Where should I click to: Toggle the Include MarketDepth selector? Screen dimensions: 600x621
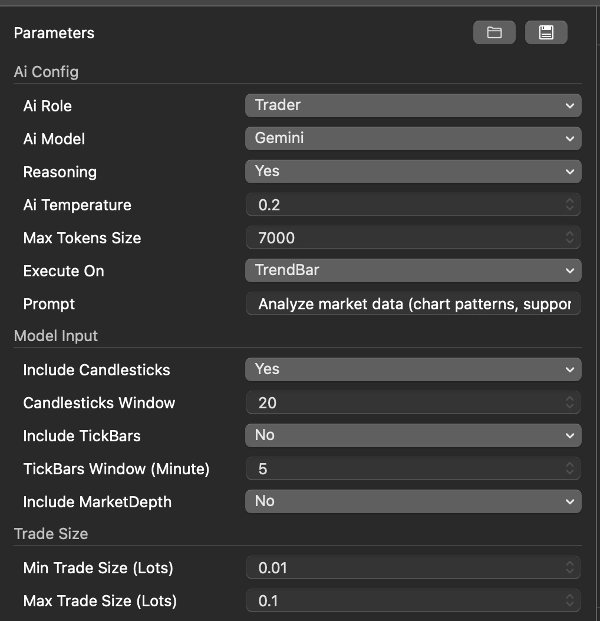(413, 501)
